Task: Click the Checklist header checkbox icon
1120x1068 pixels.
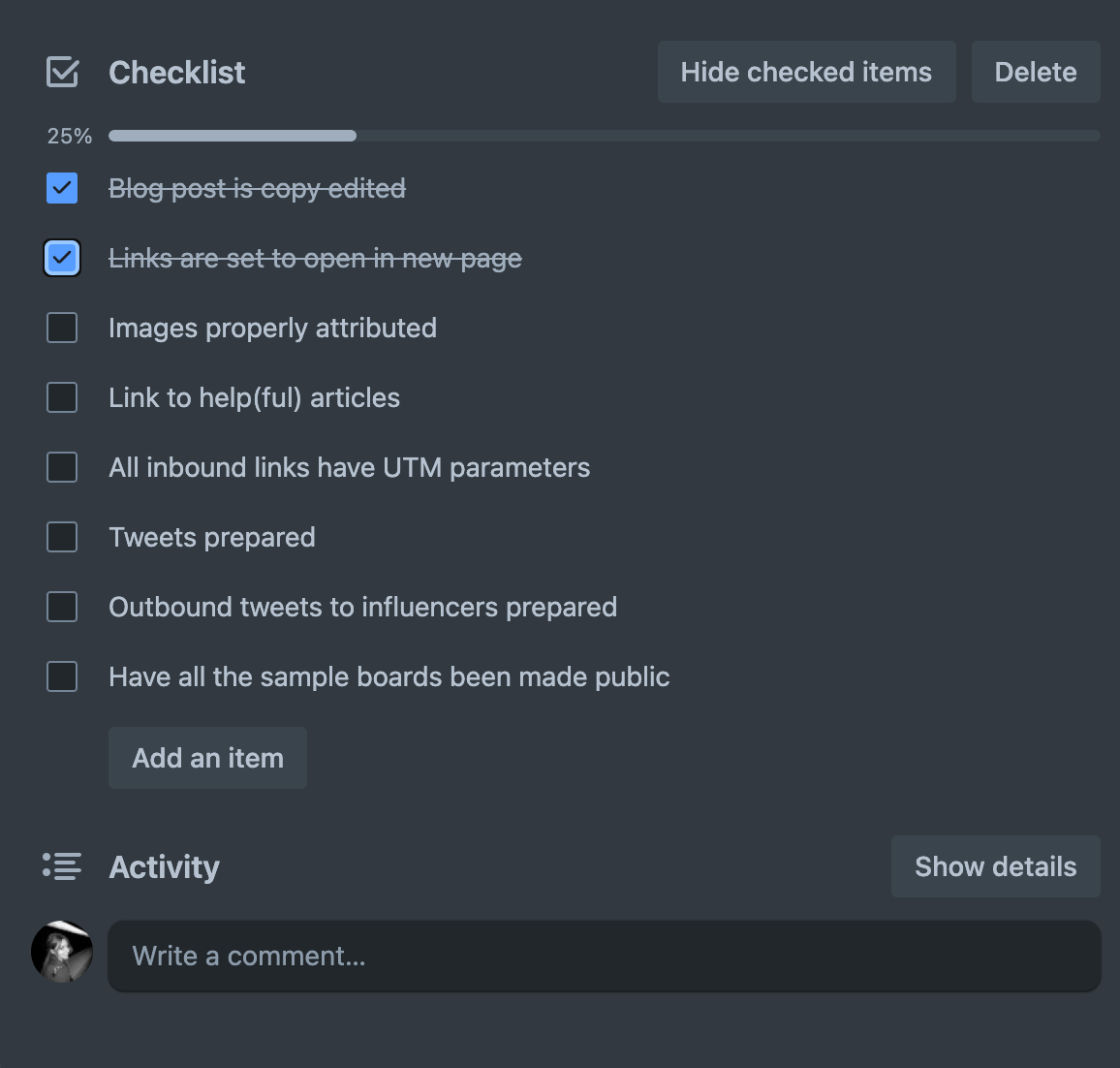Action: (x=63, y=72)
